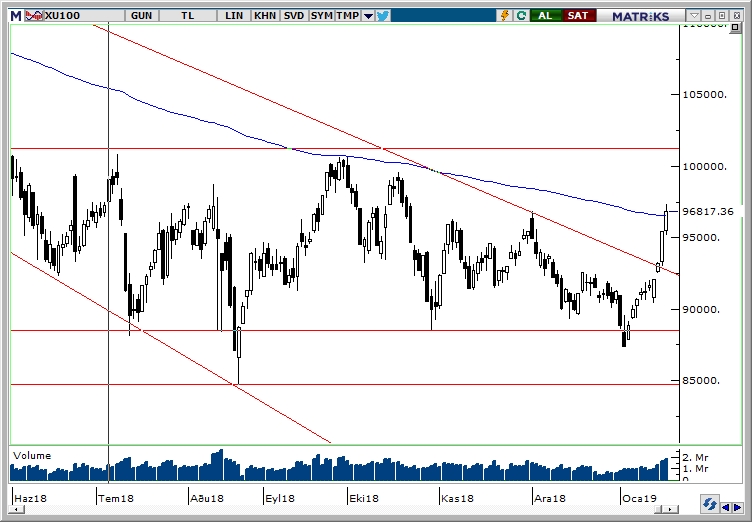Click the green AL buy button
Viewport: 752px width, 522px height.
tap(545, 16)
